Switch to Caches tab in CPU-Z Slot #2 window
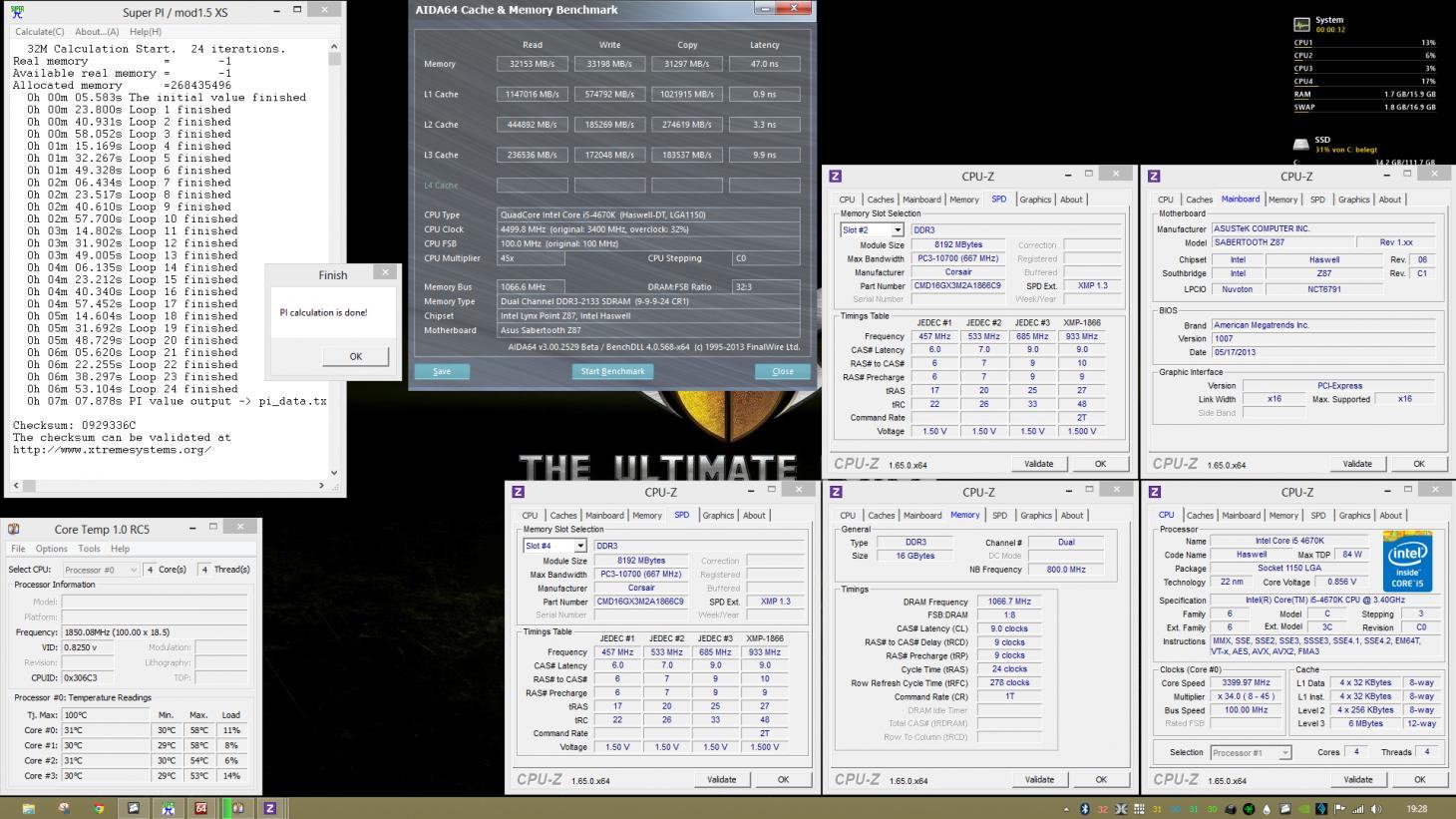The height and width of the screenshot is (819, 1456). coord(881,200)
